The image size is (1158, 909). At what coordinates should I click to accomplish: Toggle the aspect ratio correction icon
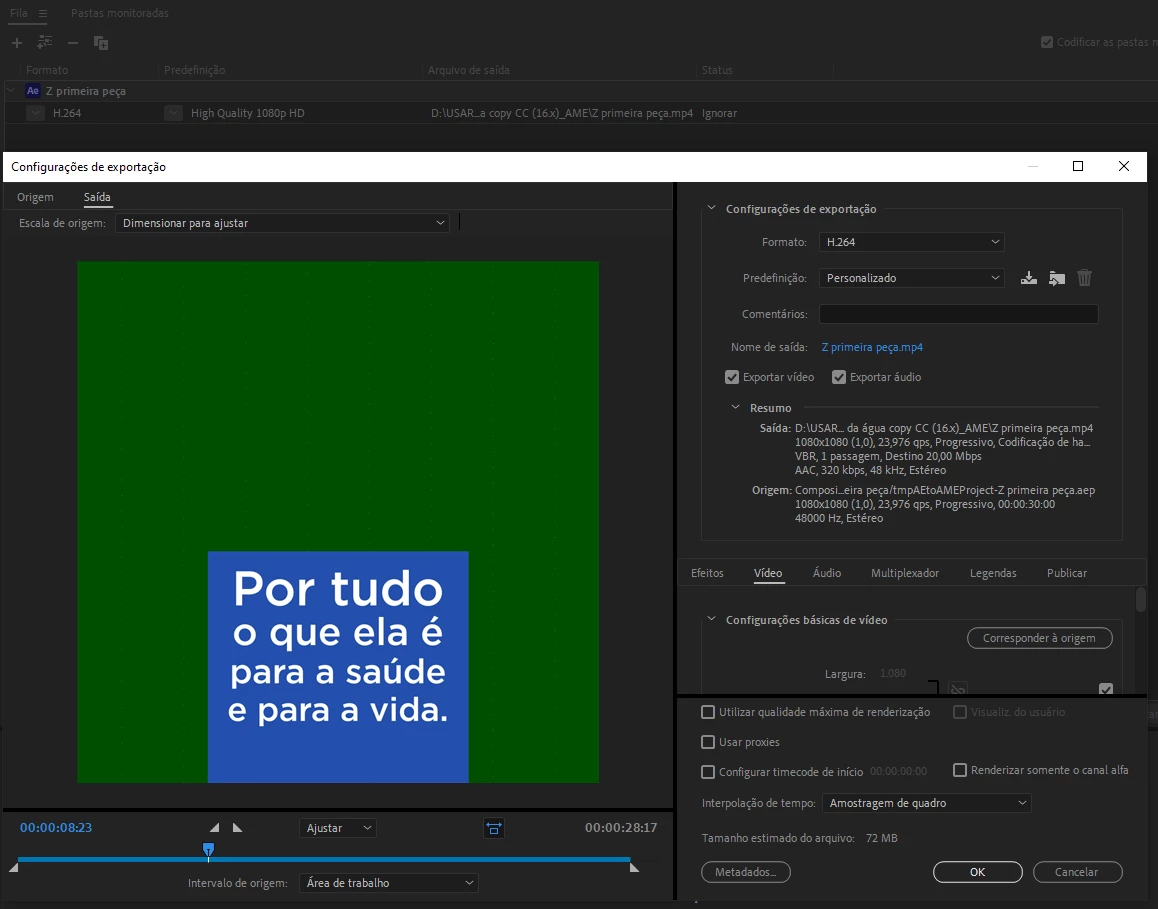(494, 829)
